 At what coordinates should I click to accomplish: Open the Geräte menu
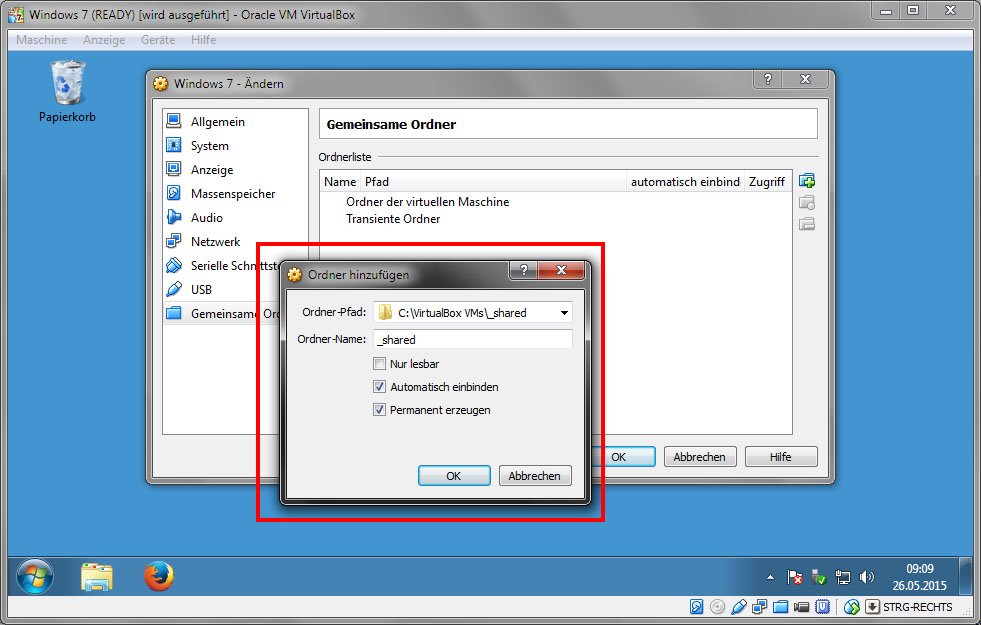click(x=158, y=39)
